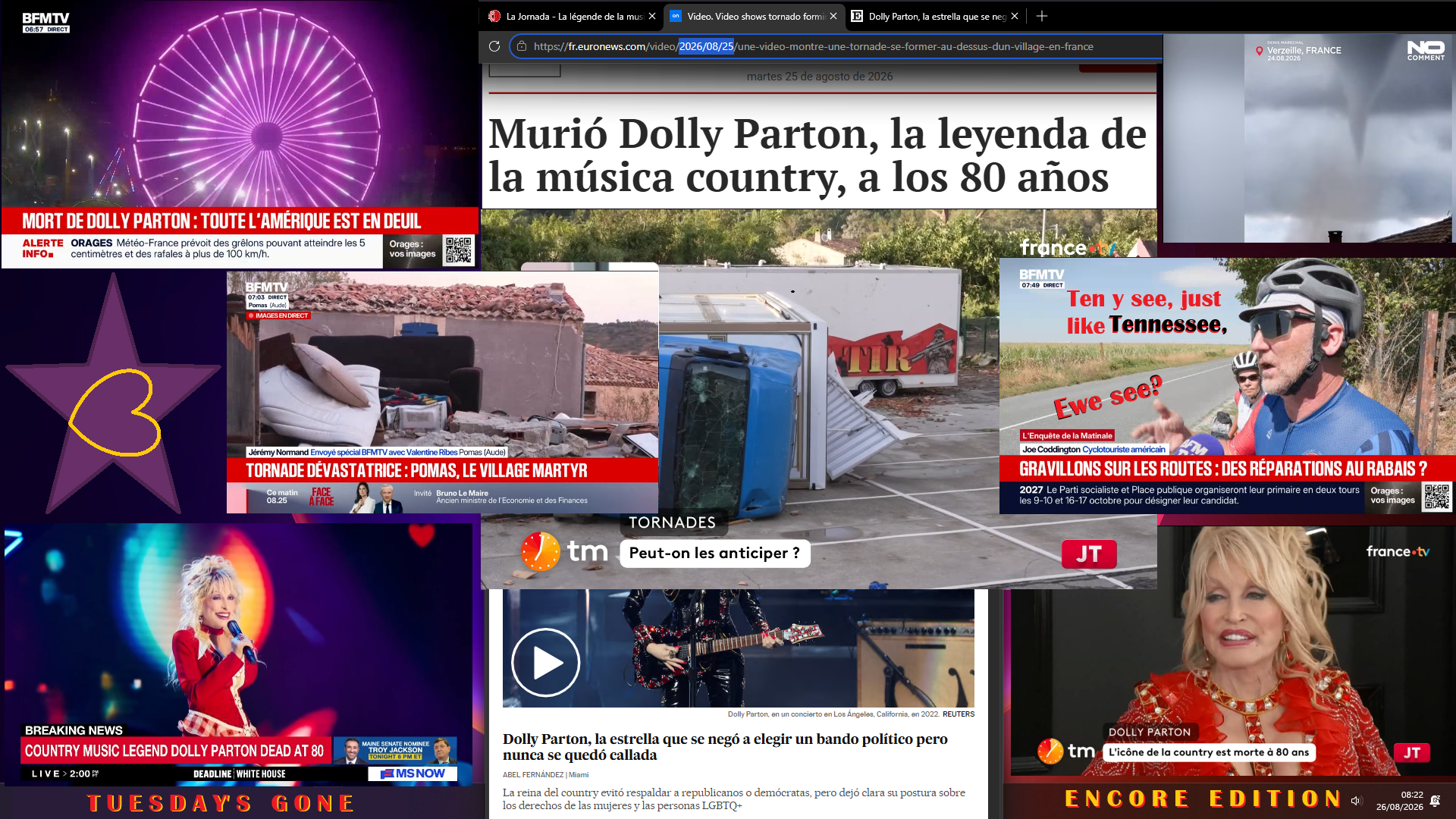Click the 'ALERTE INFO' label
Viewport: 1456px width, 819px height.
(42, 249)
